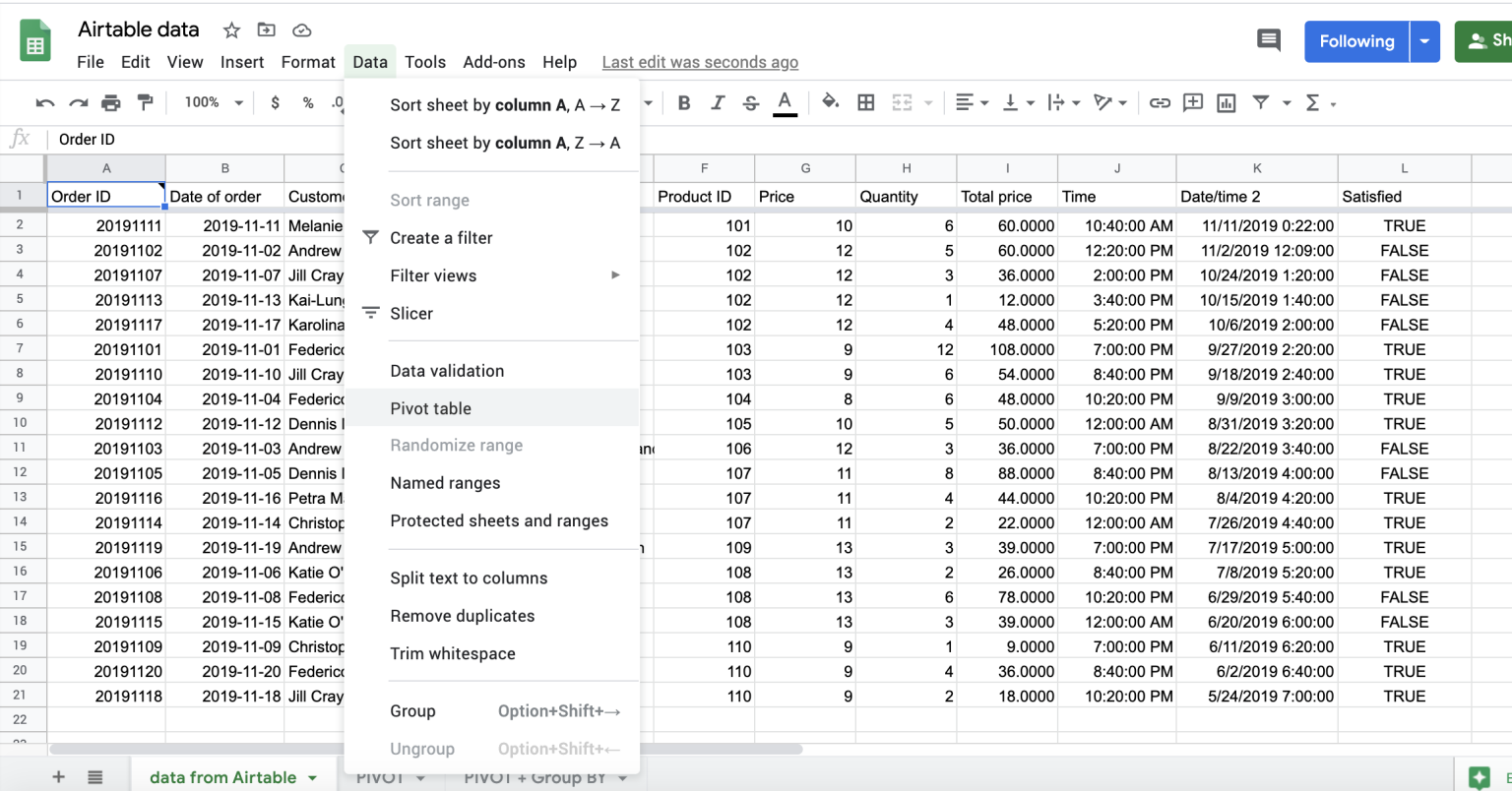Click the Redo icon
This screenshot has width=1512, height=791.
[78, 102]
